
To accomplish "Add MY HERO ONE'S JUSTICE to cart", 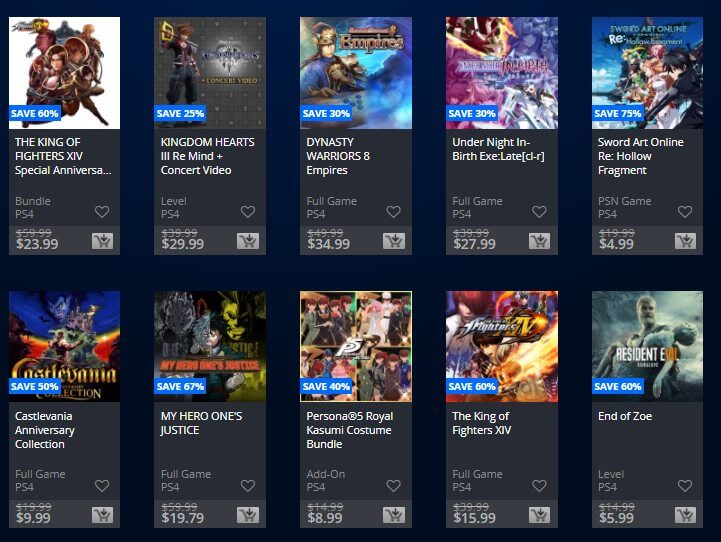I will tap(248, 515).
